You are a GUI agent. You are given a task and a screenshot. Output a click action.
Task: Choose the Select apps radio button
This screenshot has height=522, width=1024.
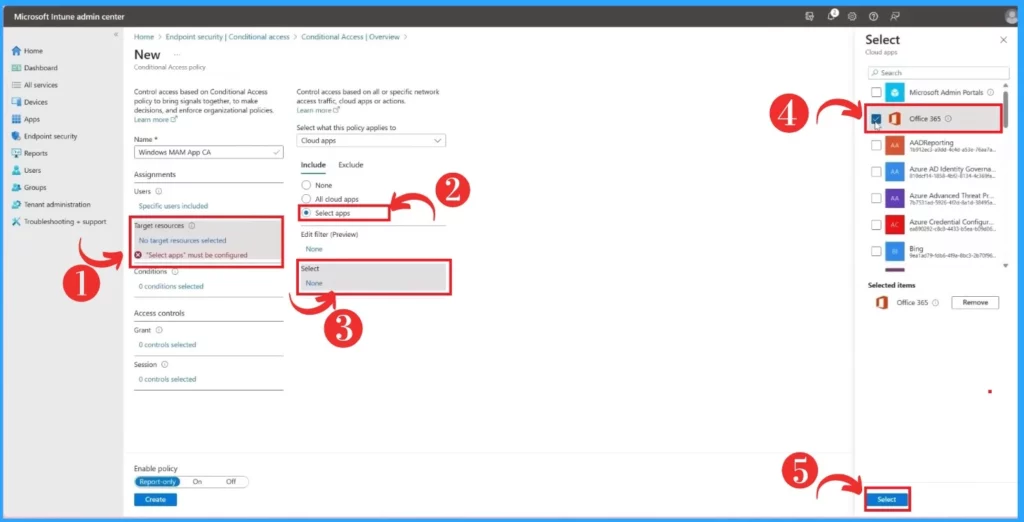[306, 212]
